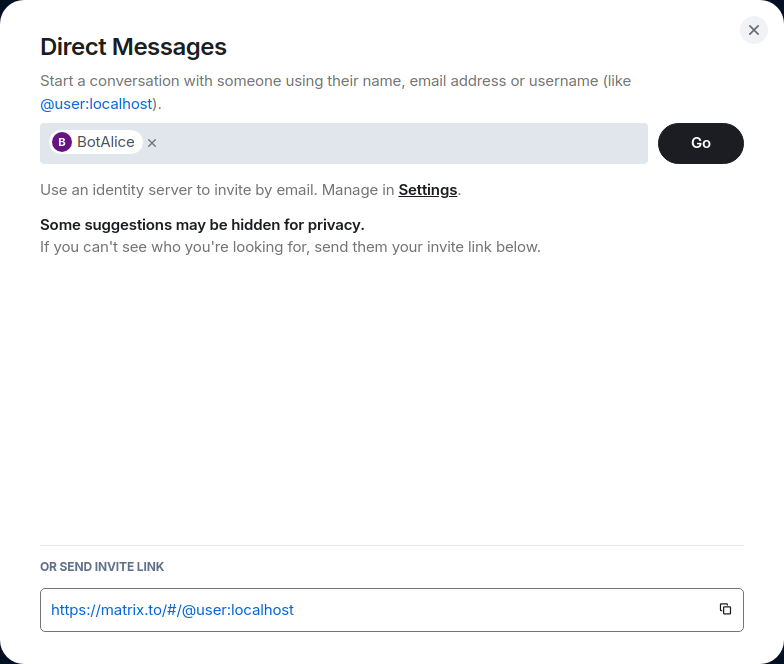Close the Direct Messages dialog
Image resolution: width=784 pixels, height=664 pixels.
tap(754, 30)
